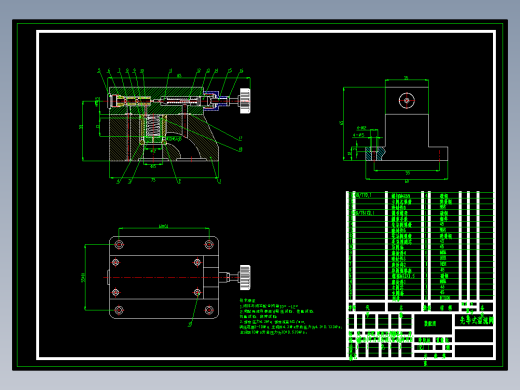Click the green technical requirements note block
The width and height of the screenshot is (520, 390).
pyautogui.click(x=291, y=316)
